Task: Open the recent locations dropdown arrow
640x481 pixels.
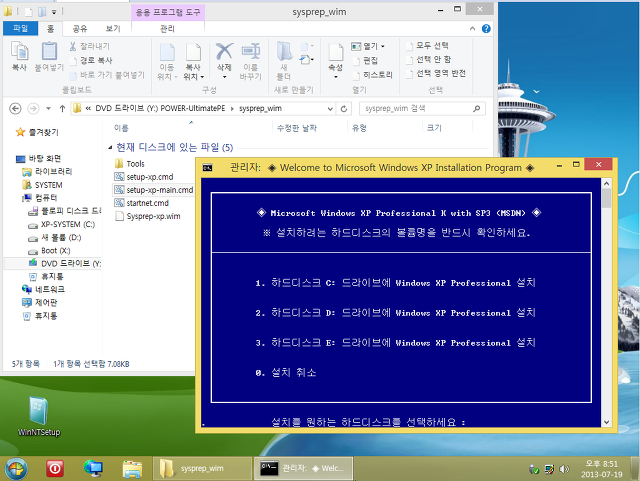Action: point(49,109)
